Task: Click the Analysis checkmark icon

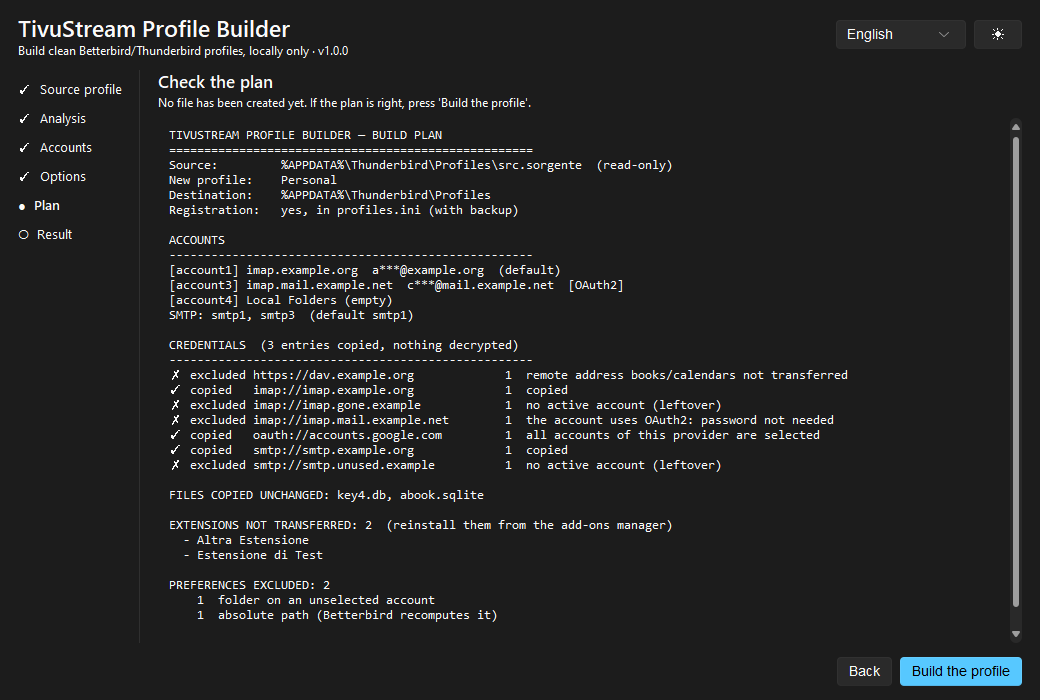Action: 25,119
